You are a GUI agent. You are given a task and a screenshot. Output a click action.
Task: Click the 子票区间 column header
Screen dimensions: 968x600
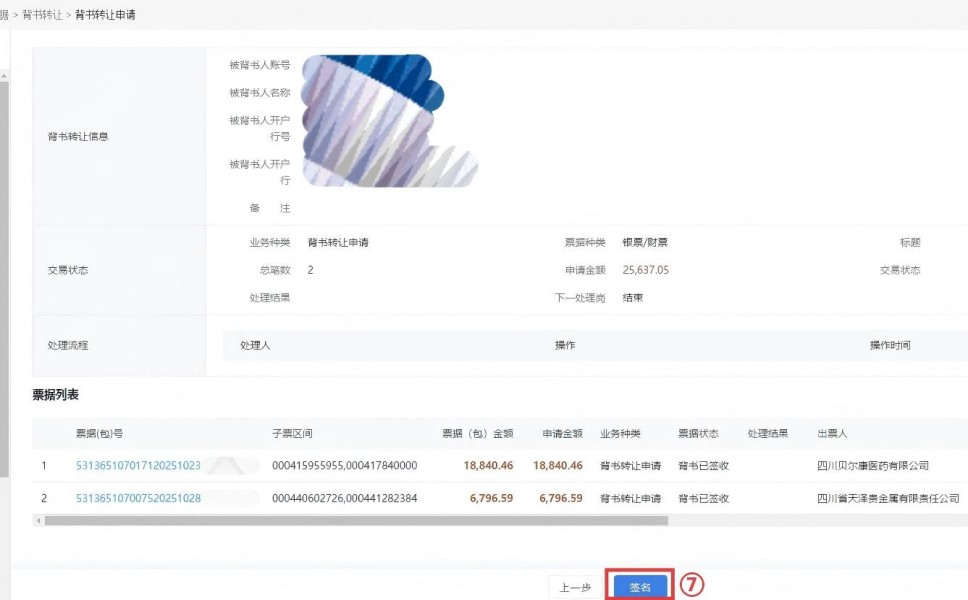click(x=292, y=434)
